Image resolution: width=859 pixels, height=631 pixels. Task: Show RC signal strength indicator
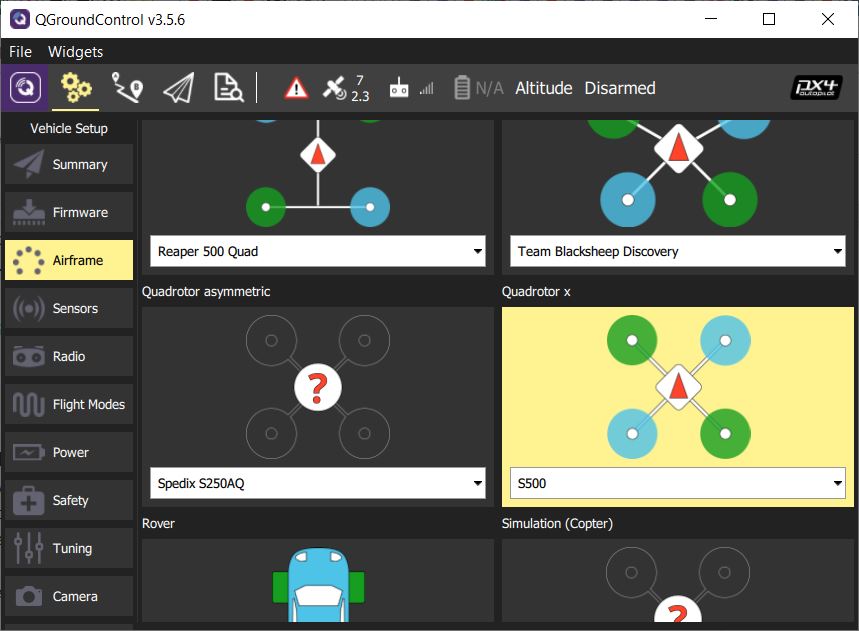point(411,88)
